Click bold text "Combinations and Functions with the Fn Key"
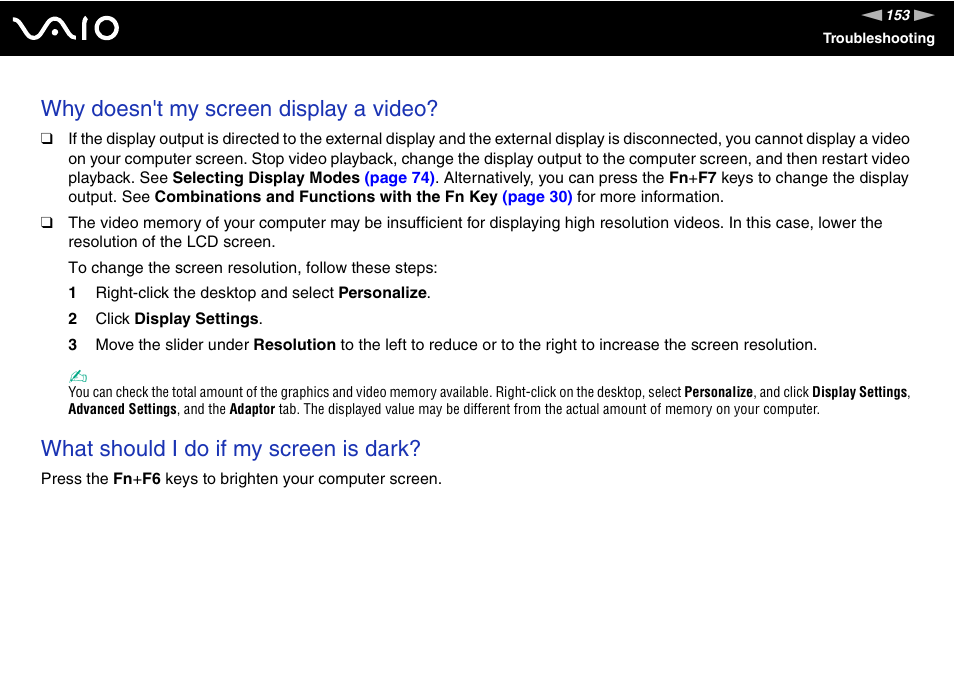This screenshot has height=674, width=954. tap(326, 197)
